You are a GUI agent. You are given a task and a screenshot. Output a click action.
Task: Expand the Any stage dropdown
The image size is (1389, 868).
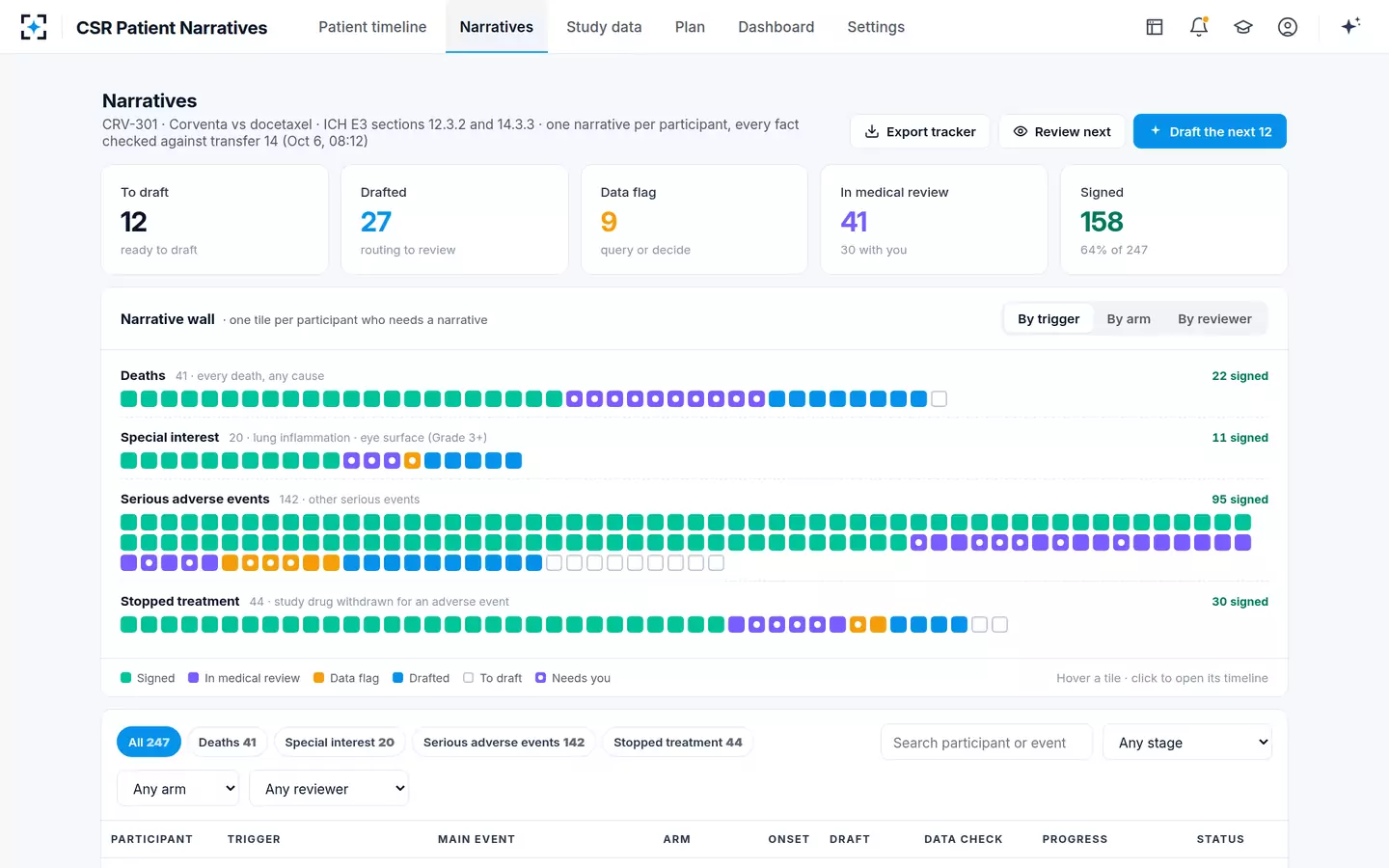click(1187, 743)
